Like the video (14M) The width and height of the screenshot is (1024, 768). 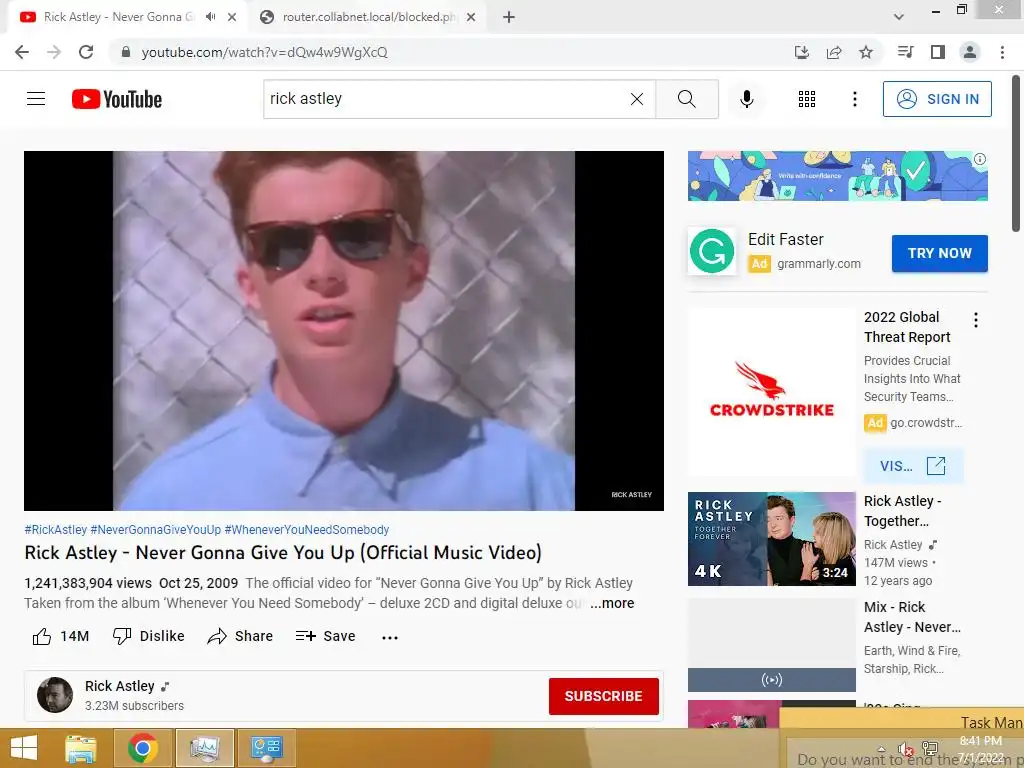[x=61, y=636]
